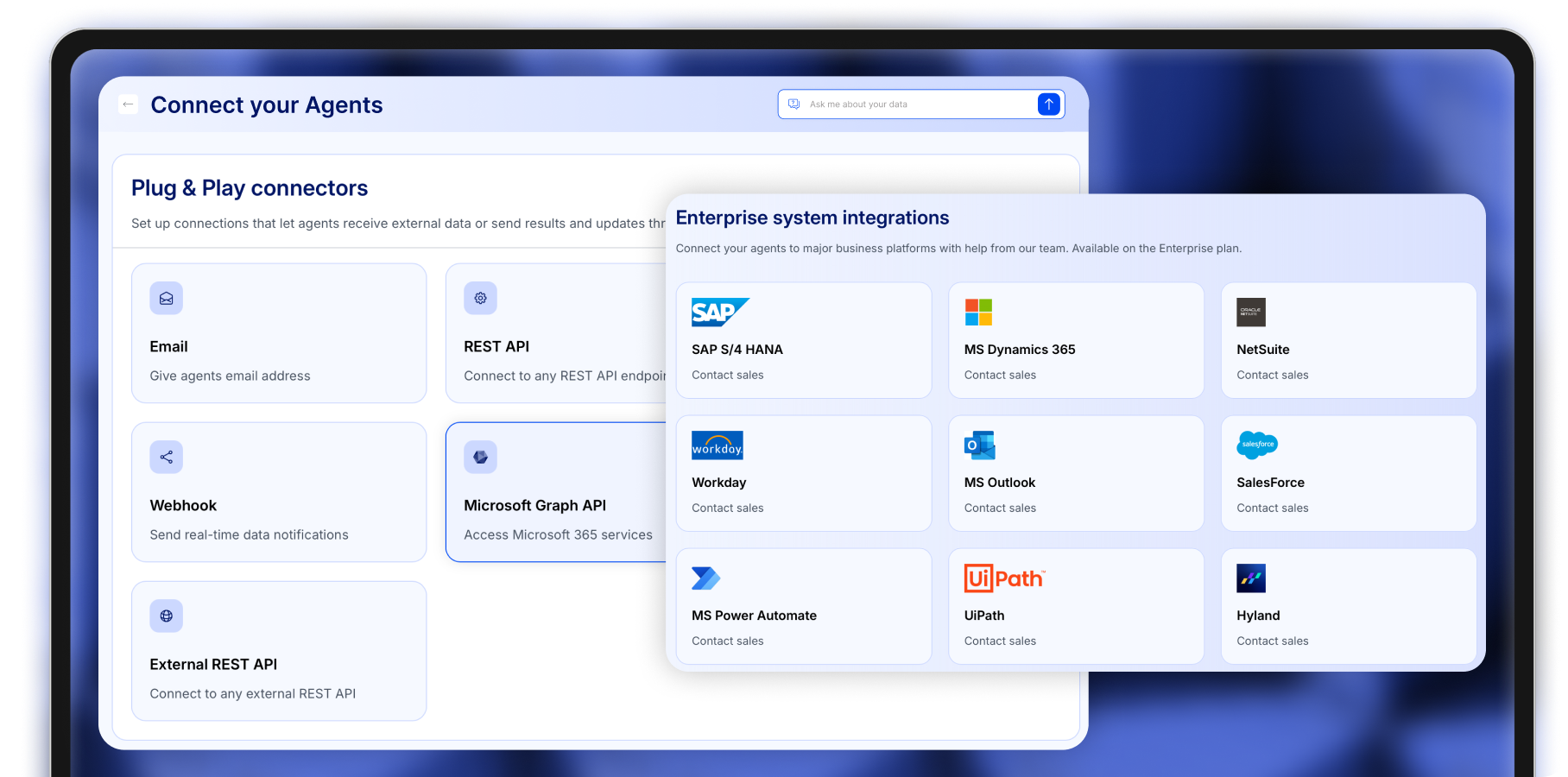This screenshot has width=1568, height=777.
Task: Click the External REST API globe icon
Action: tap(166, 616)
